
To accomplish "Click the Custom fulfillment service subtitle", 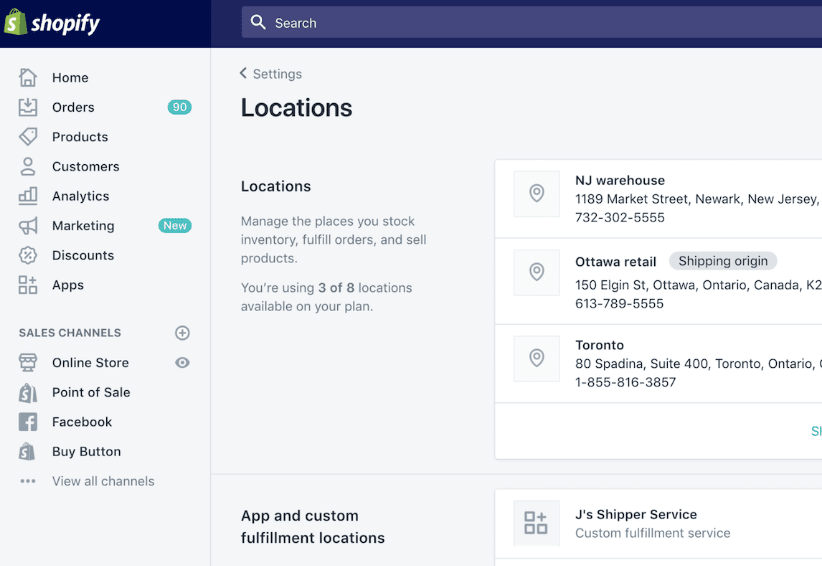I will (653, 533).
